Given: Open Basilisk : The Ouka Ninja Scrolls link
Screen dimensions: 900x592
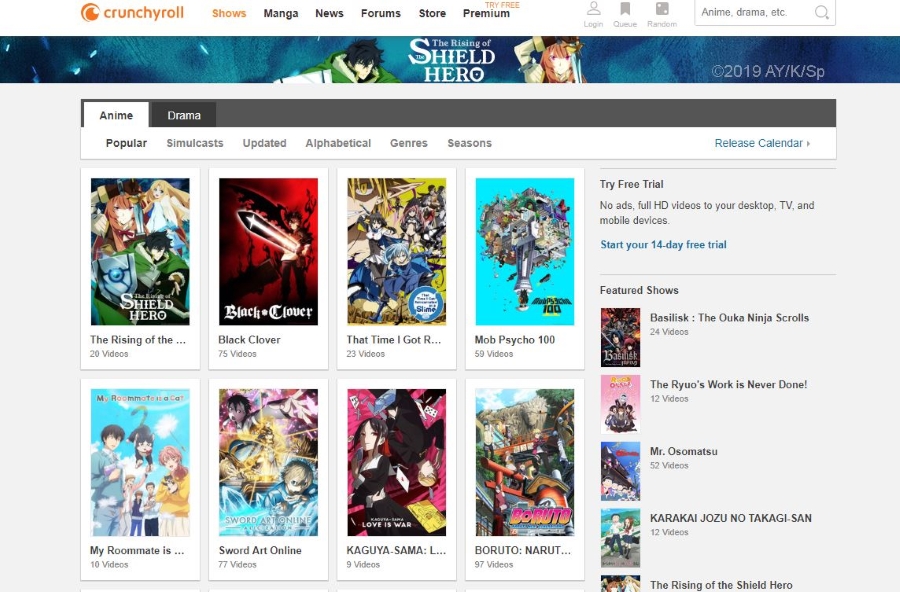Looking at the screenshot, I should [x=730, y=318].
